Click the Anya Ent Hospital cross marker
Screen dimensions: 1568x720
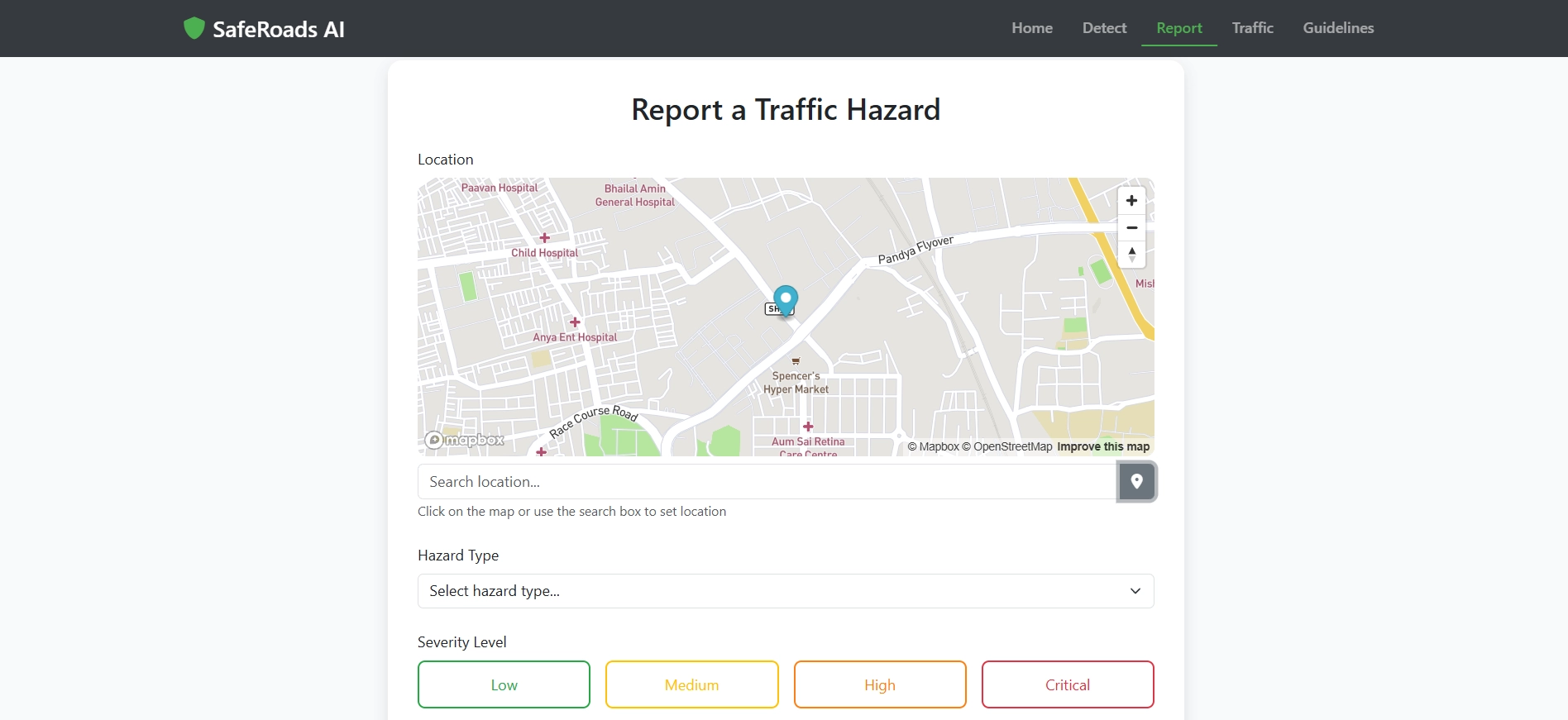575,322
